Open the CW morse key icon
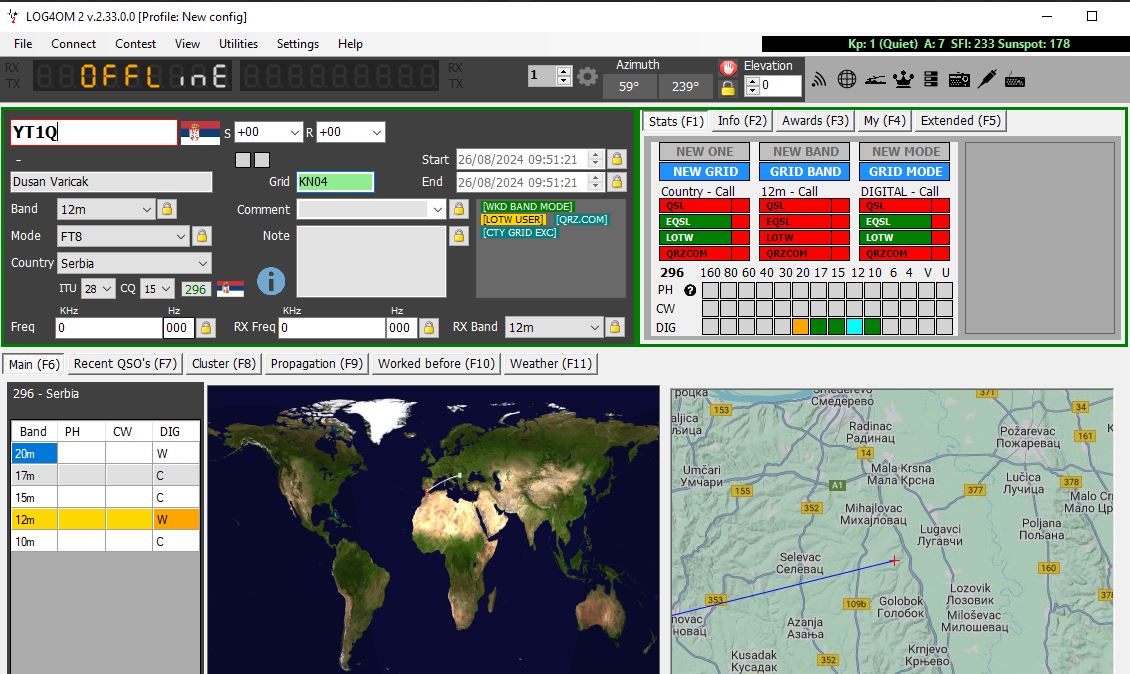1130x674 pixels. pos(875,79)
